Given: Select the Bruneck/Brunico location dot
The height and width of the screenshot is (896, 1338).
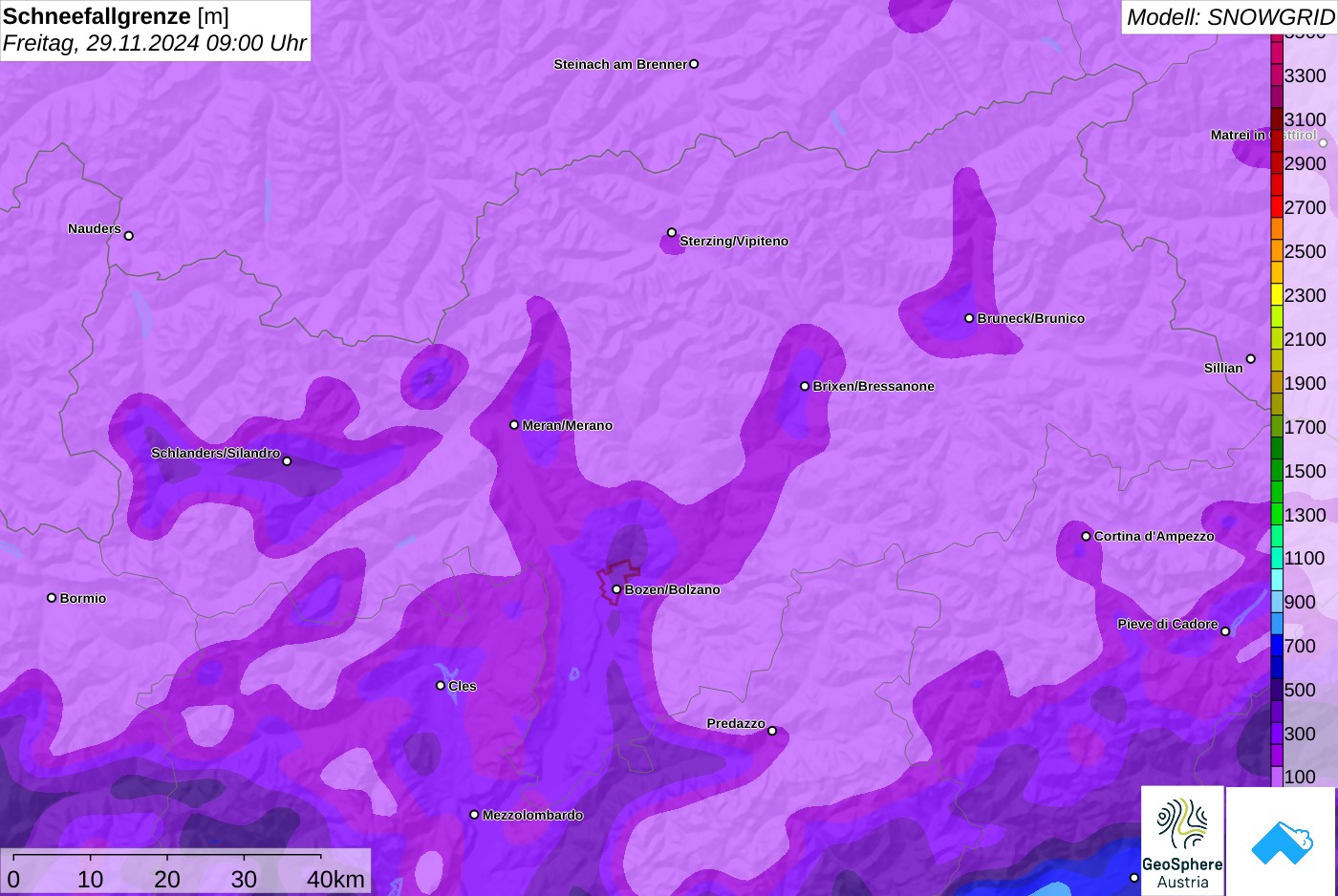Looking at the screenshot, I should pyautogui.click(x=969, y=318).
